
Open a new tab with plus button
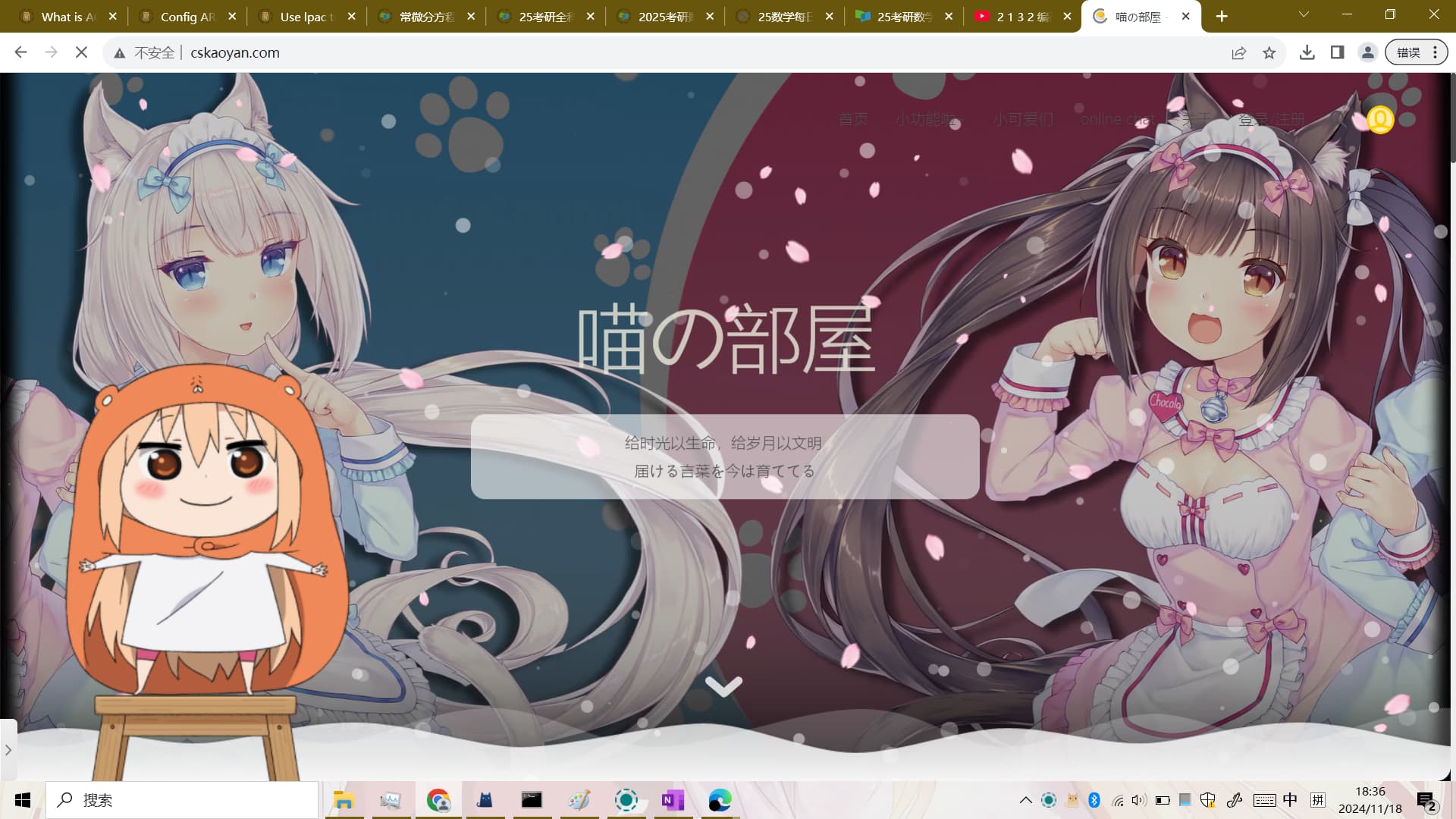(1222, 16)
